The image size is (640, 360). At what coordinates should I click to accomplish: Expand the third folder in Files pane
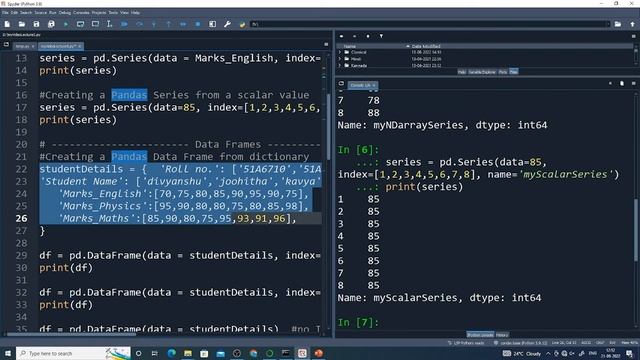[x=340, y=65]
